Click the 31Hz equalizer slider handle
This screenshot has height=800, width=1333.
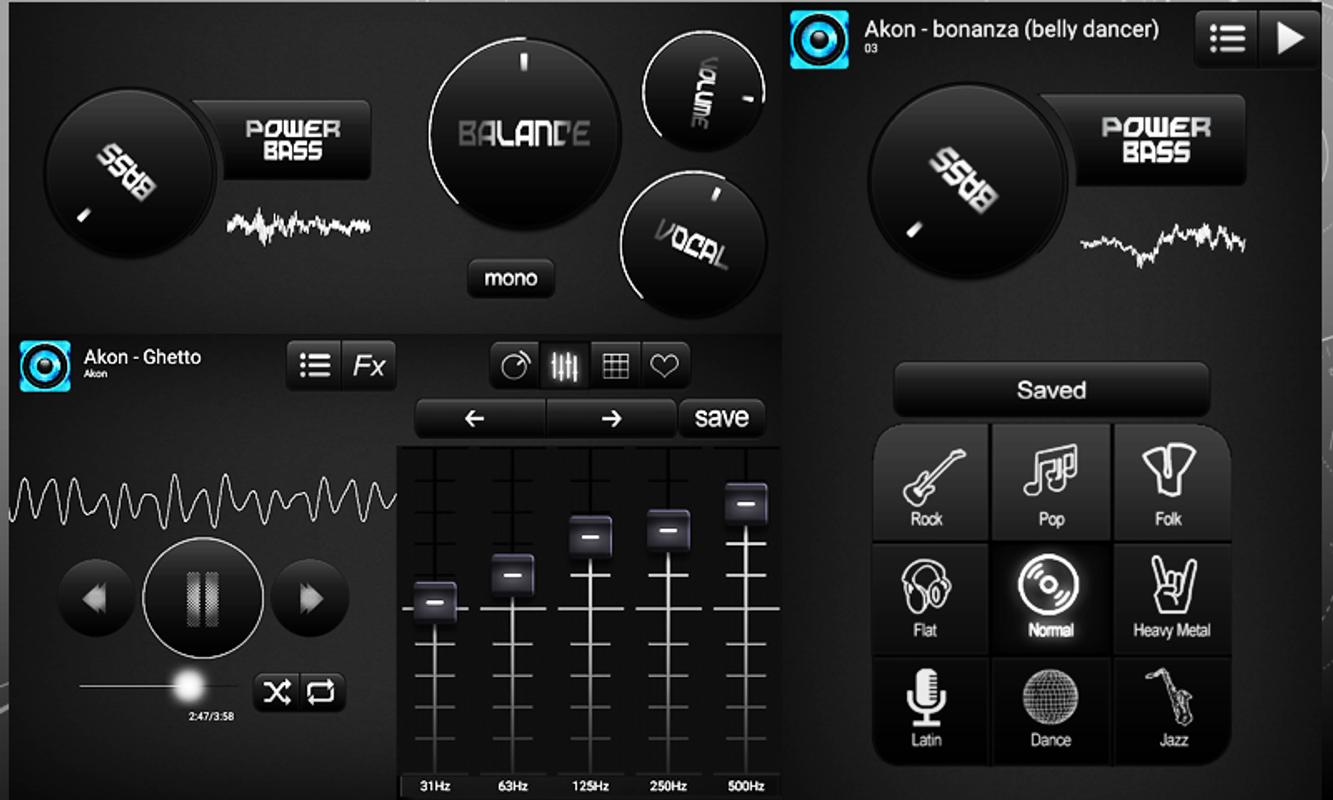click(x=435, y=602)
